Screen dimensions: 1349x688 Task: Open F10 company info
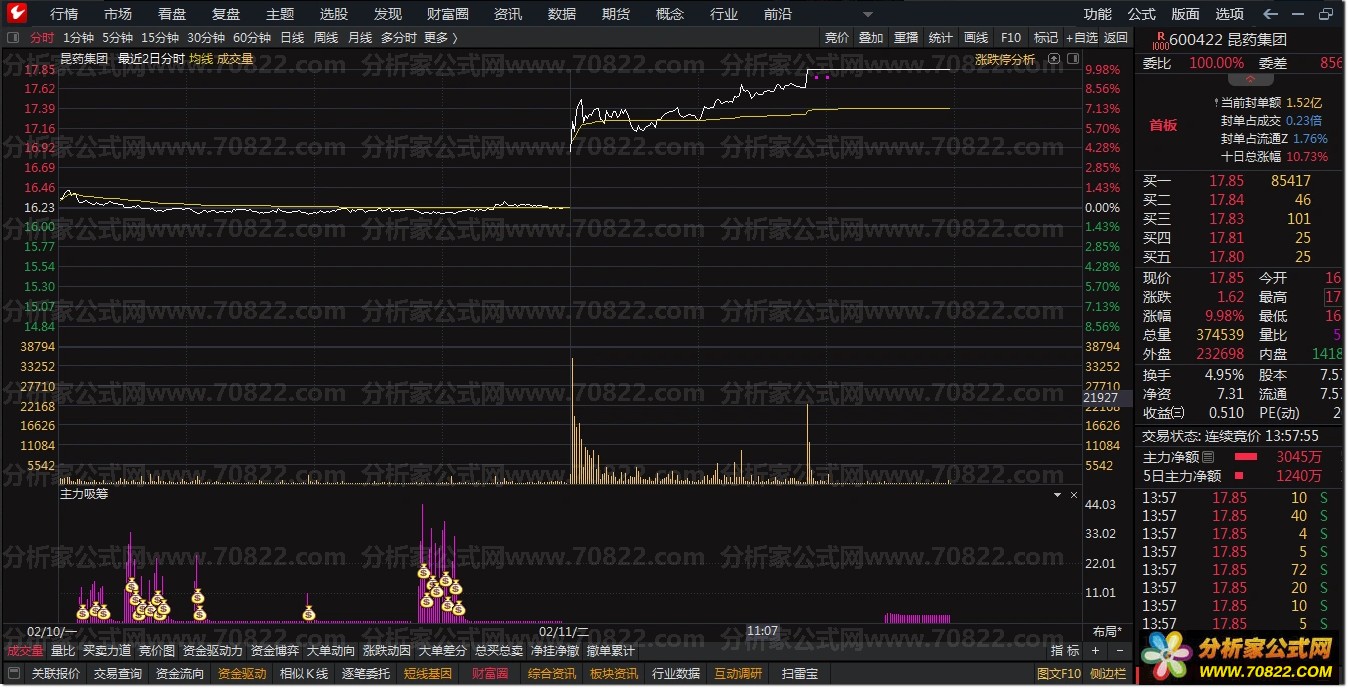tap(1011, 37)
